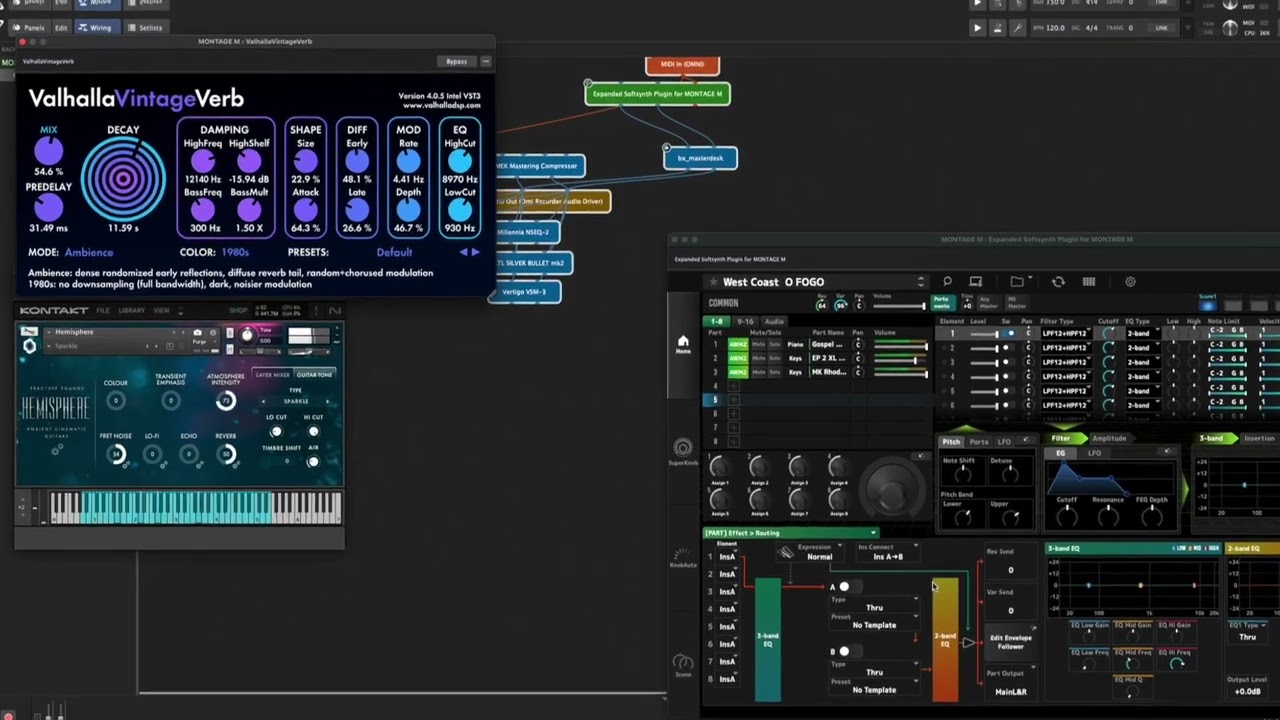Add a part in slot 4
The width and height of the screenshot is (1280, 720).
[733, 386]
